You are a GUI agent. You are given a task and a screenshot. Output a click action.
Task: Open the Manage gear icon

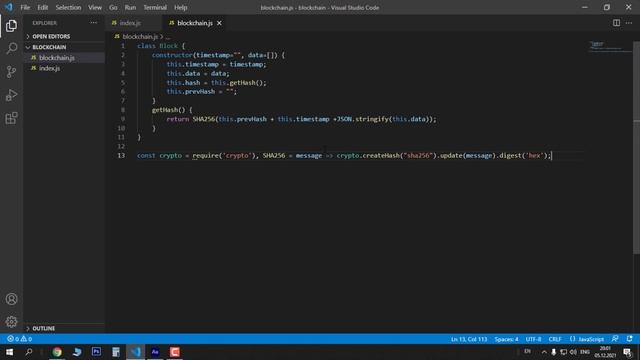11,322
